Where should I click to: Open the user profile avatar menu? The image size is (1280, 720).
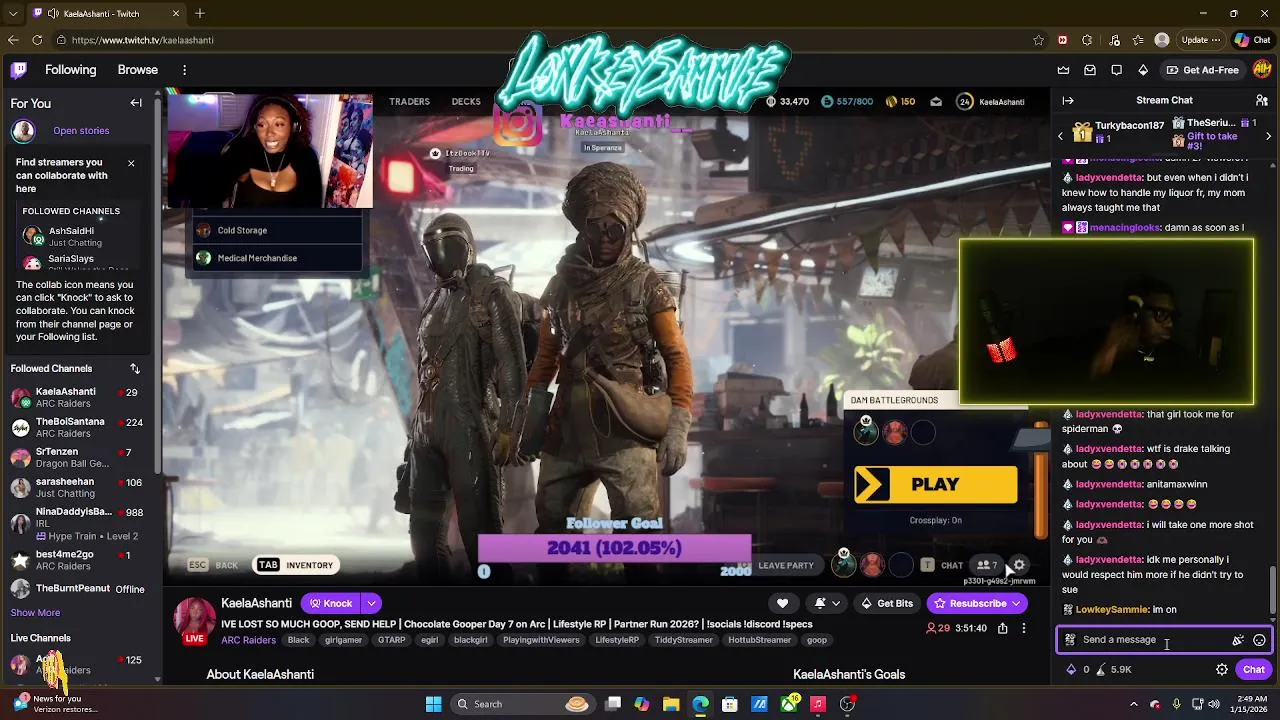[1262, 70]
